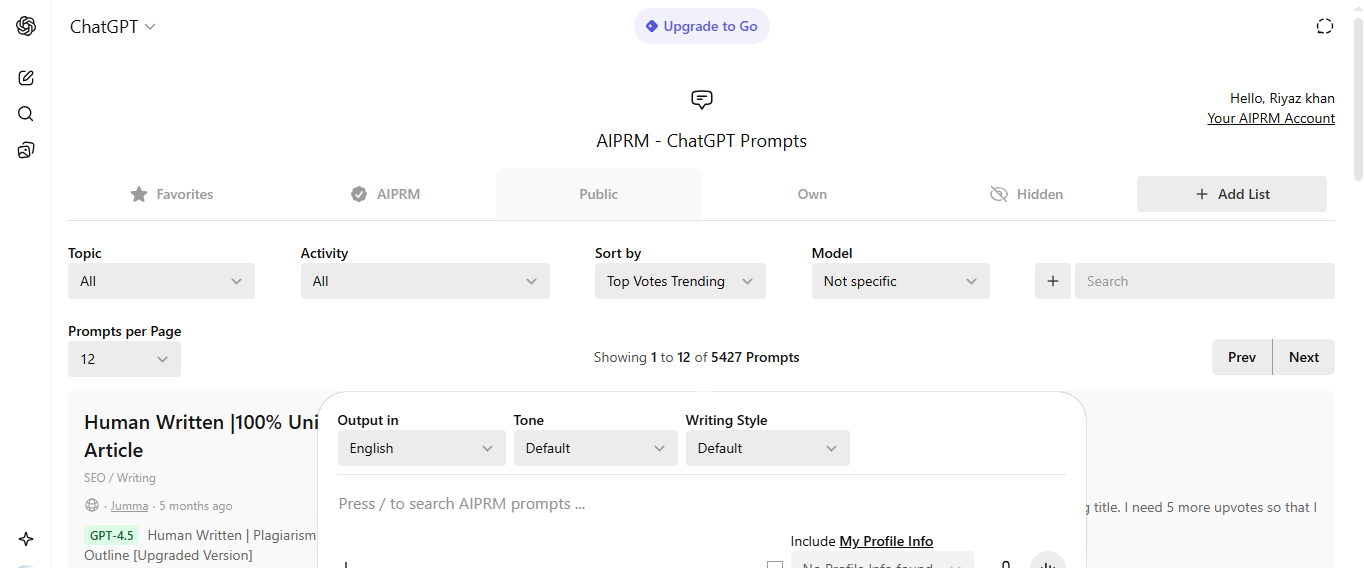Click the sparkle icon at the sidebar bottom
The height and width of the screenshot is (568, 1364).
(26, 539)
